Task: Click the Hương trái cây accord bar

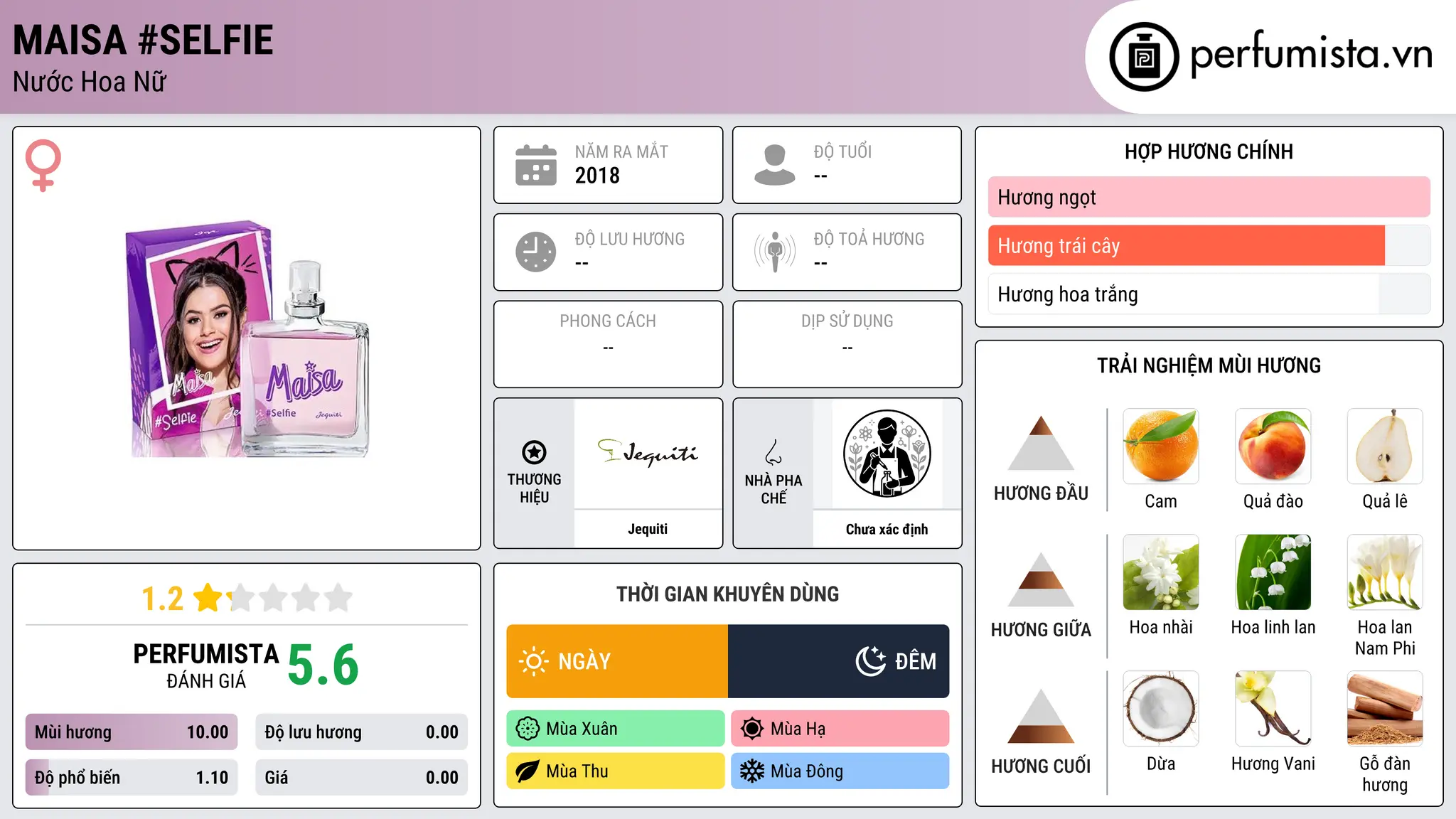Action: coord(1209,246)
